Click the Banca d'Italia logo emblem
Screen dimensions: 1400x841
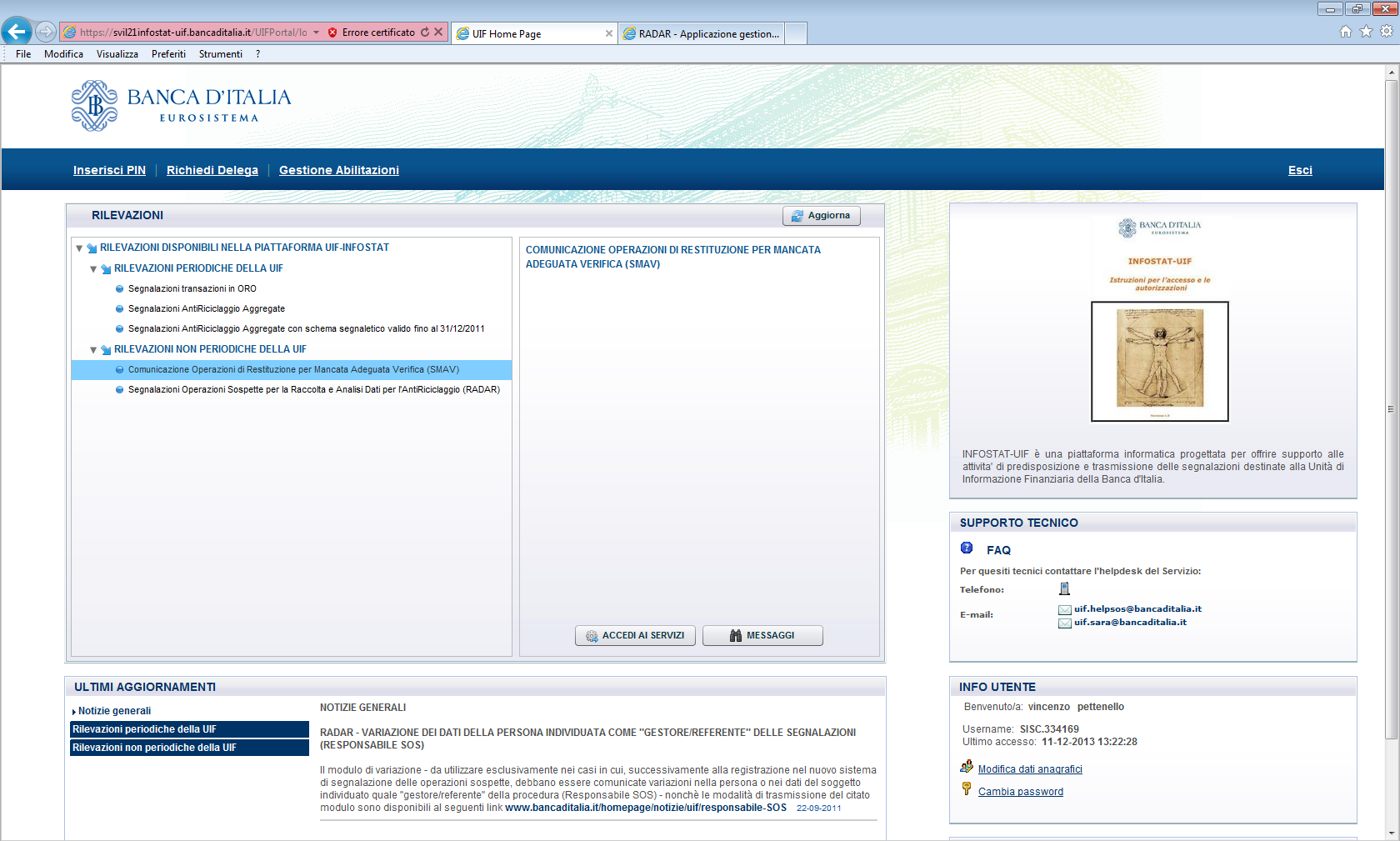94,106
